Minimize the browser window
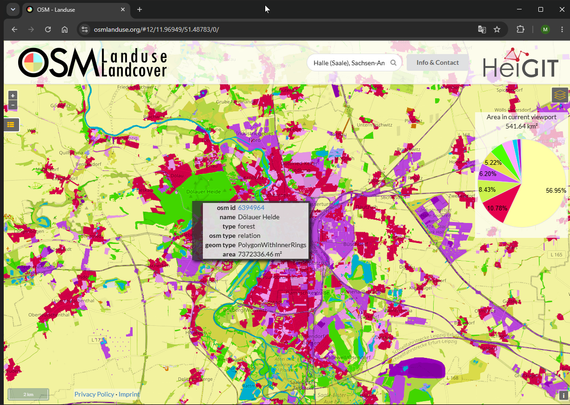The width and height of the screenshot is (570, 405). click(519, 9)
